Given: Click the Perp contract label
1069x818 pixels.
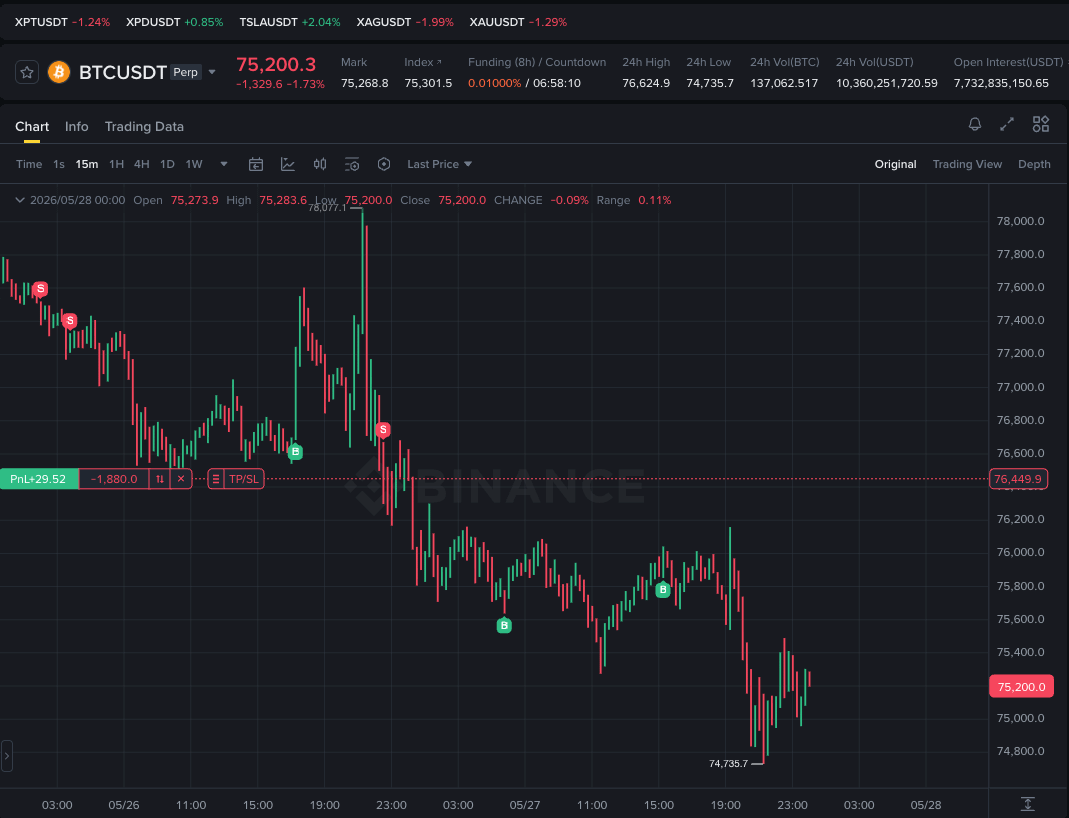Looking at the screenshot, I should click(185, 72).
